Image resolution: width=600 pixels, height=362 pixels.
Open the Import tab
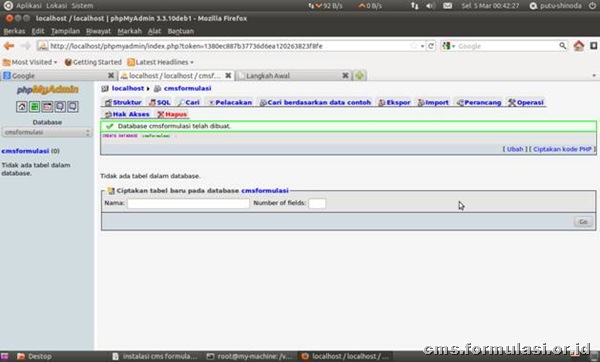pos(433,103)
